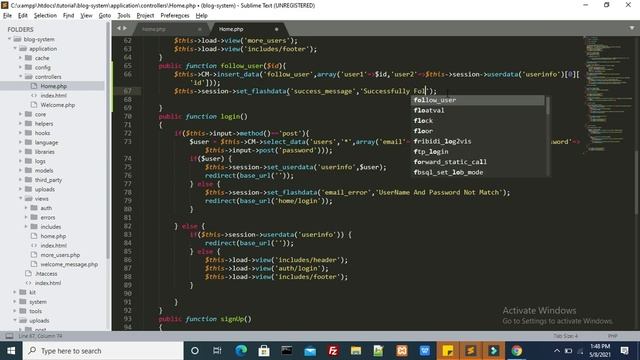Open the Goto menu
Viewport: 640px width, 360px height.
tap(104, 16)
